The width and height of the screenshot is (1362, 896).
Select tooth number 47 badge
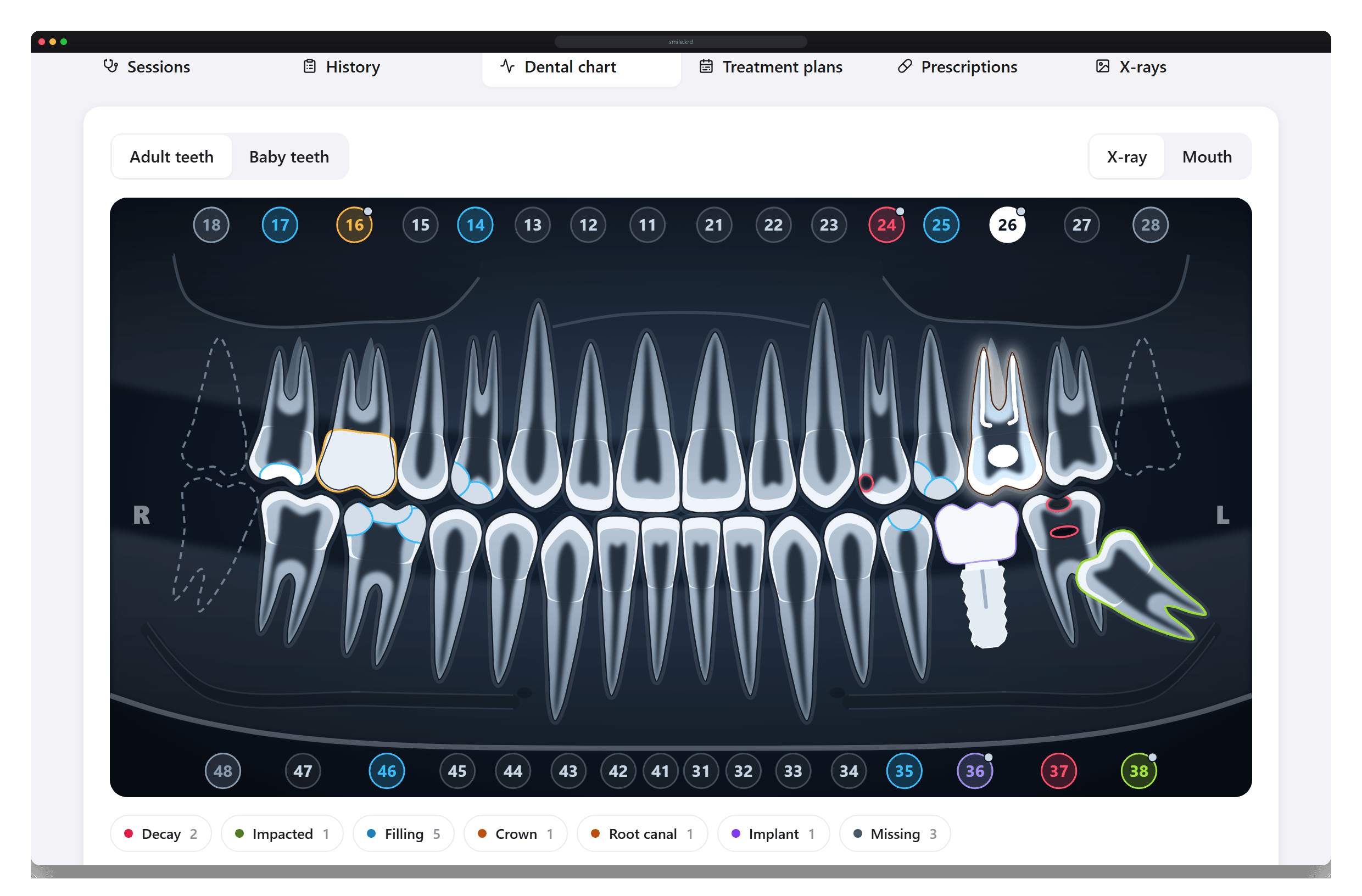click(303, 771)
